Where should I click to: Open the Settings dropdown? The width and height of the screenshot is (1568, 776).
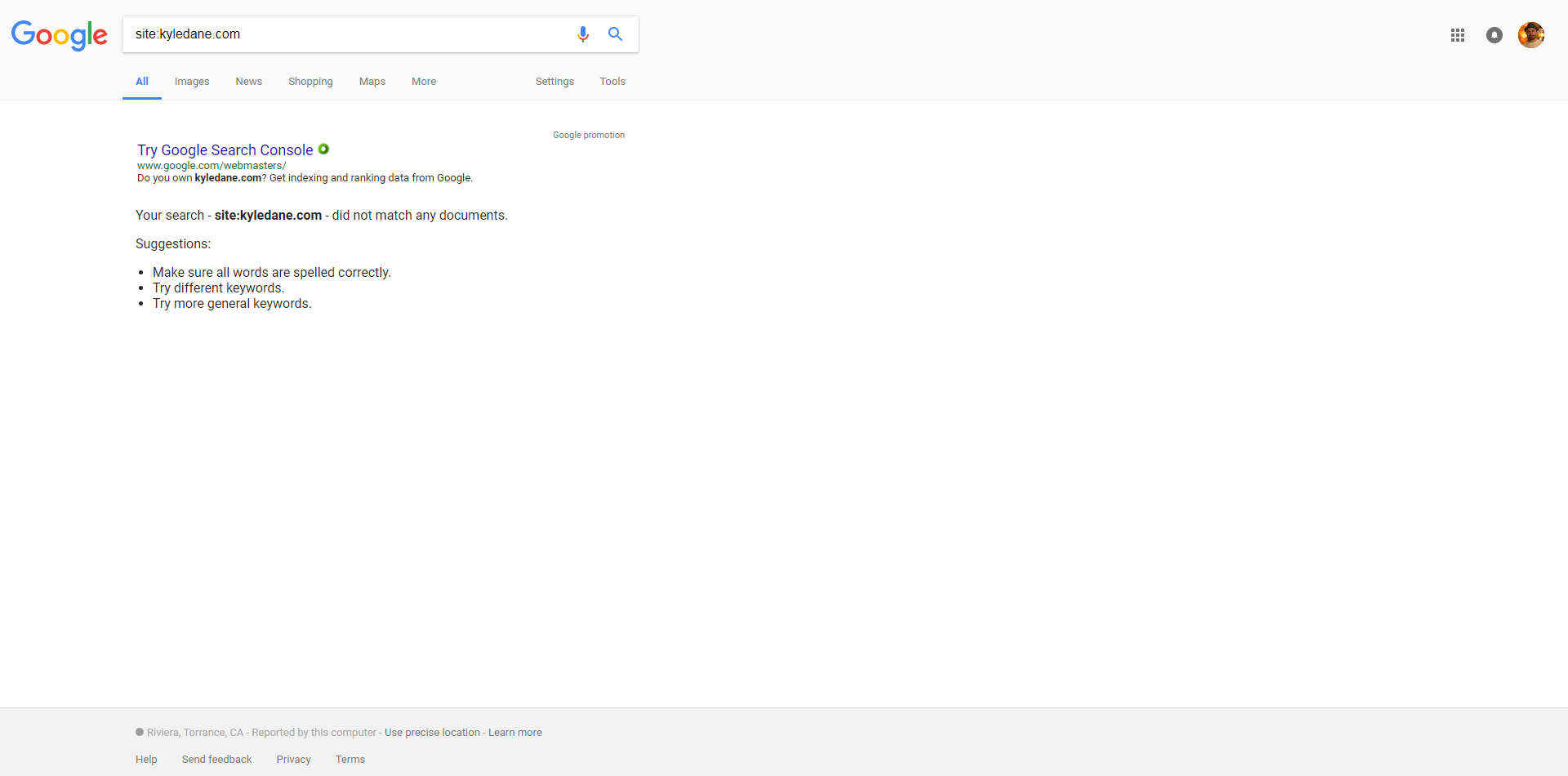point(555,82)
